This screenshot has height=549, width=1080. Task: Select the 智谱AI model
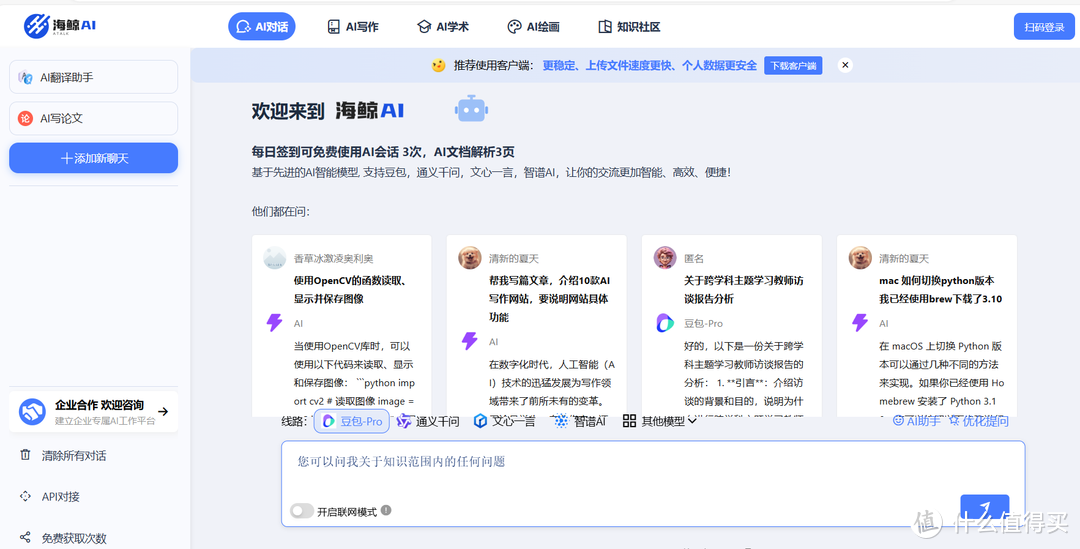(x=581, y=421)
